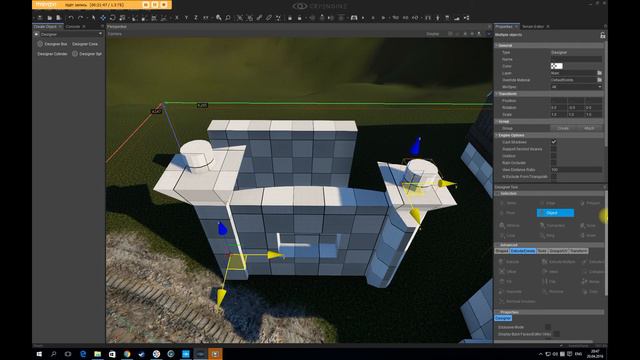
Task: Constrain to X axis in the toolbar
Action: [x=177, y=18]
